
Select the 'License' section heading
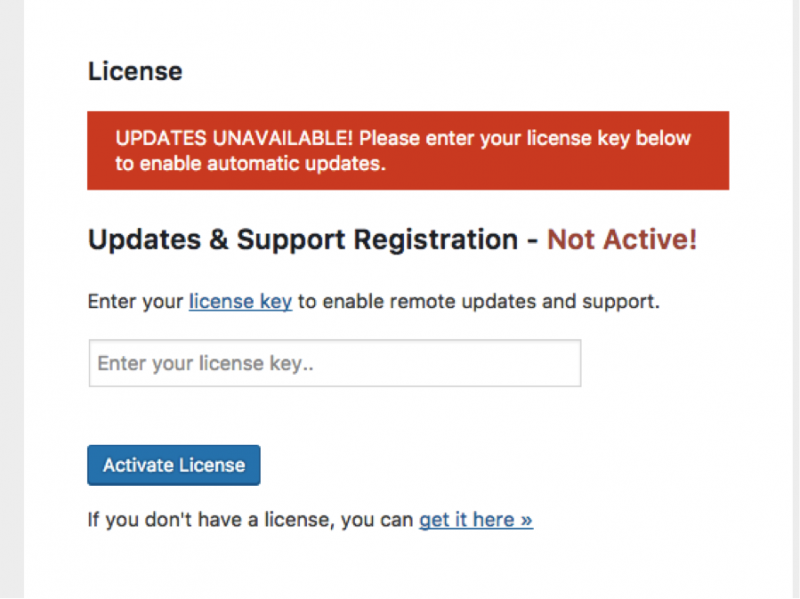tap(135, 71)
